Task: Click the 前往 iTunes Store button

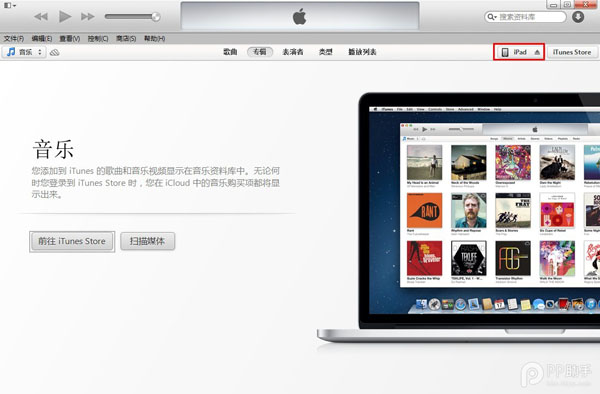Action: coord(72,241)
